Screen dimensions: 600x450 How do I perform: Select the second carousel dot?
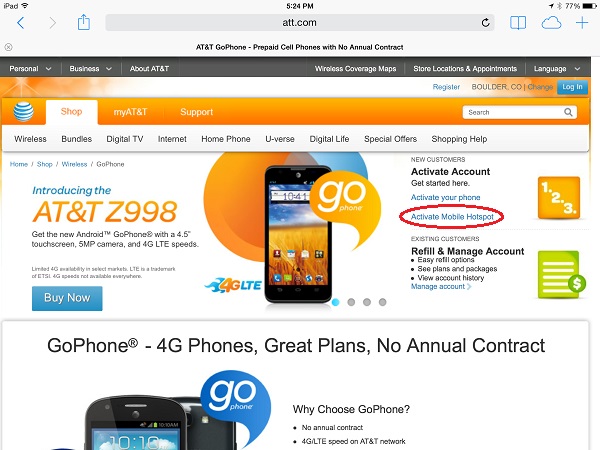tap(351, 302)
